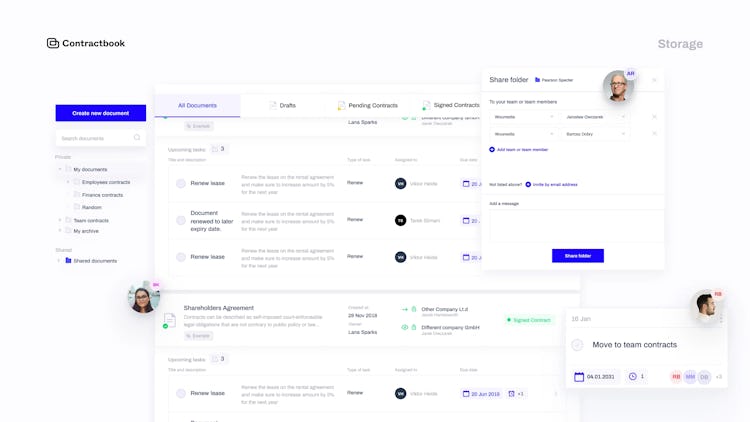Click the Signed Contracts tab document icon
The height and width of the screenshot is (422, 750).
click(x=426, y=105)
